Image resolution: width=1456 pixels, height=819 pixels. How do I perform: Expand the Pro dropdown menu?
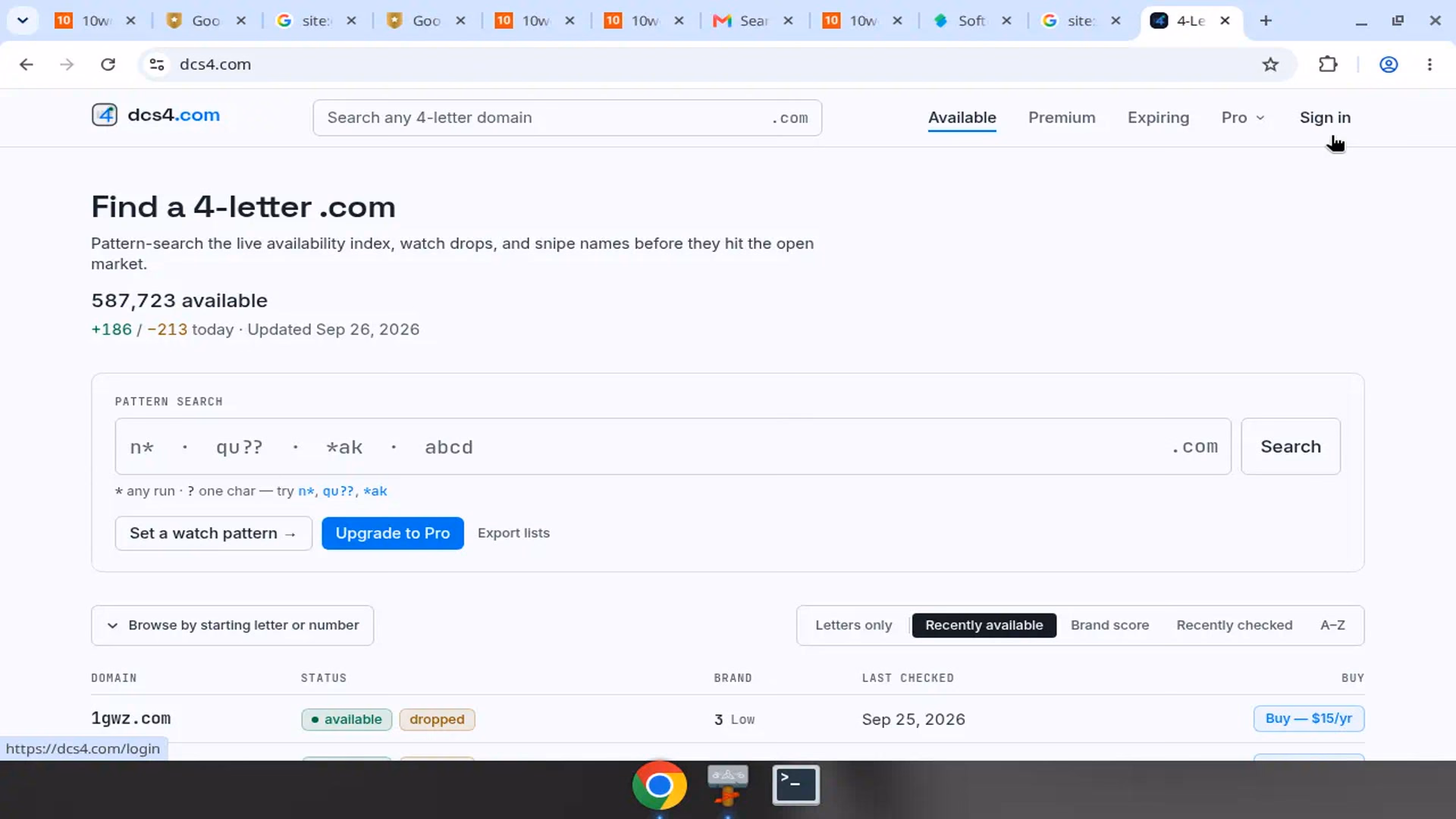[x=1242, y=118]
